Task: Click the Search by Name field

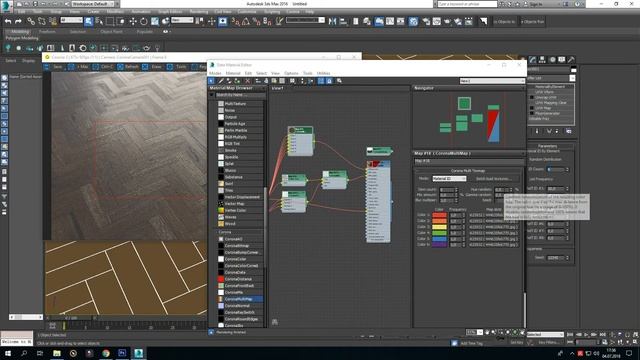Action: pyautogui.click(x=240, y=95)
